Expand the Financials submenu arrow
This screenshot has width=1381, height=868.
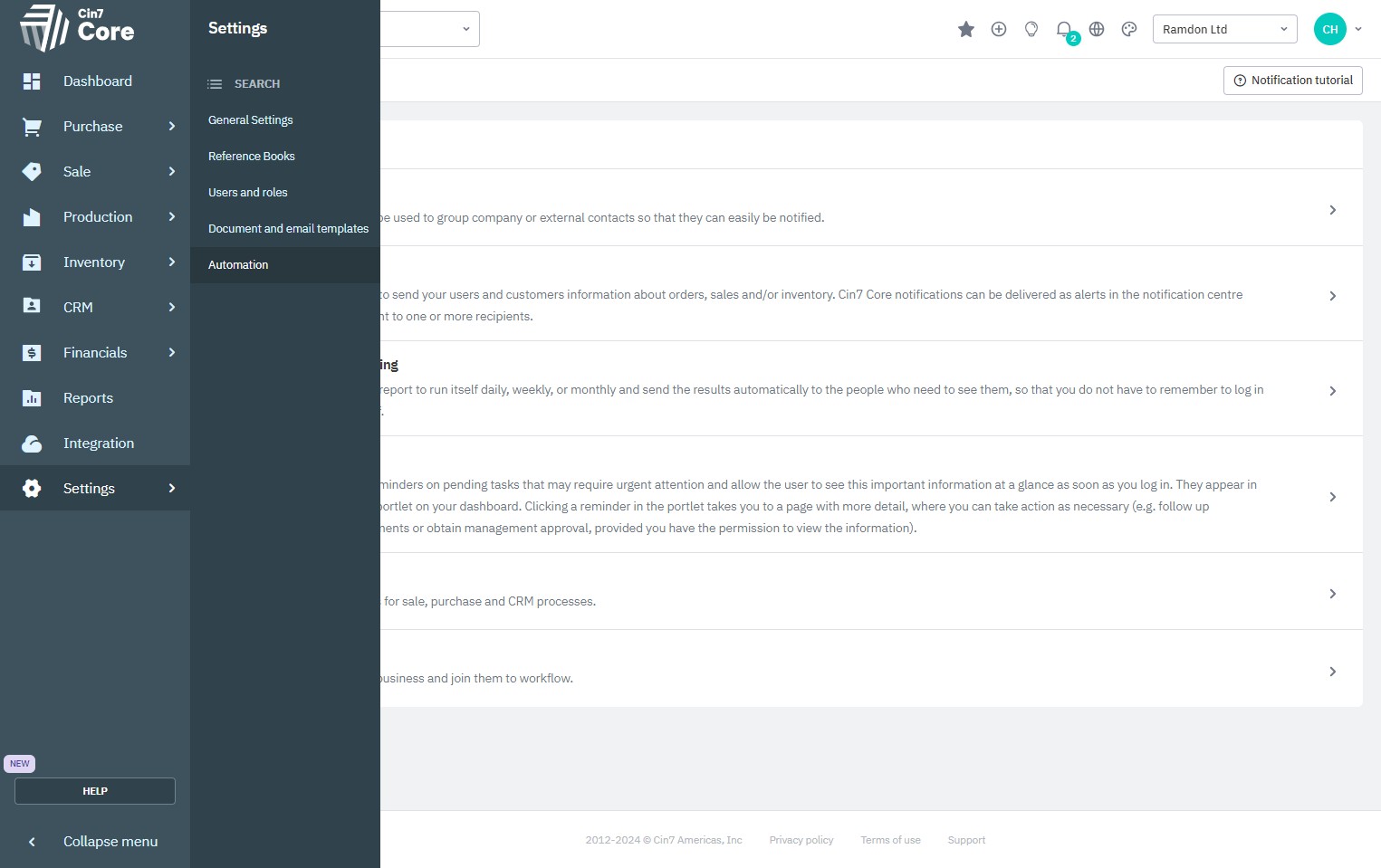(x=172, y=353)
